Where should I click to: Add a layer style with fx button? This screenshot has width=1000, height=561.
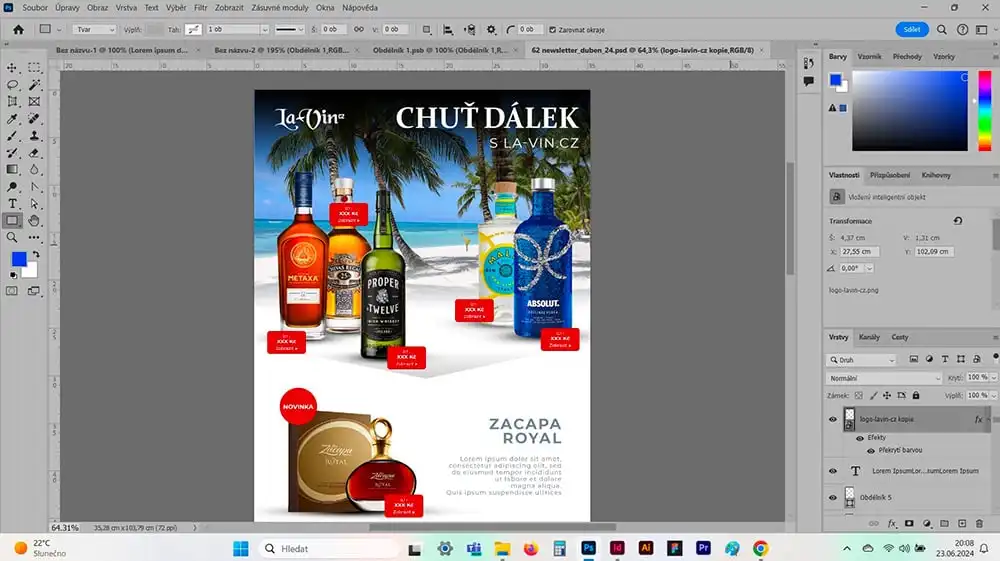(x=892, y=523)
